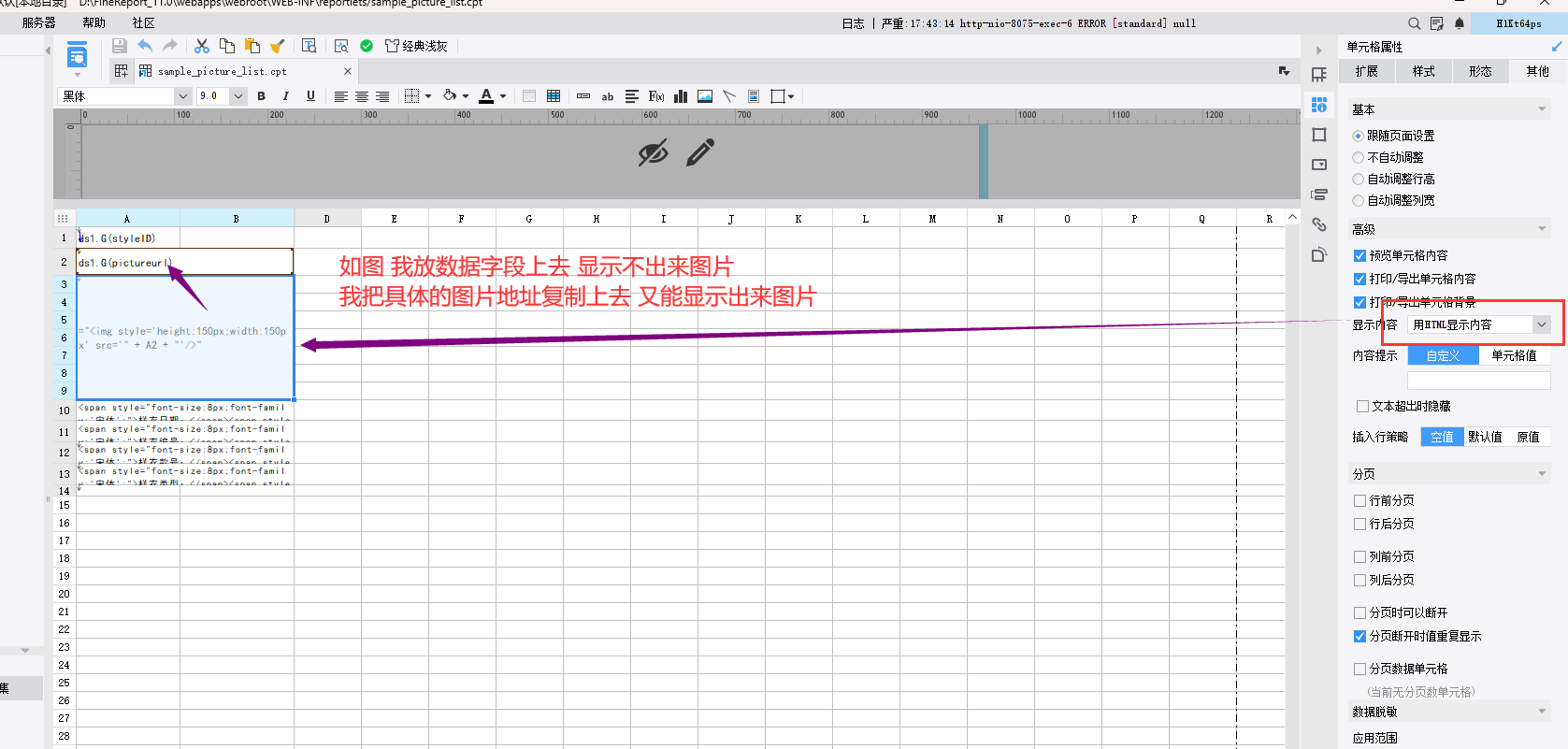
Task: Click the undo arrow in toolbar
Action: 145,46
